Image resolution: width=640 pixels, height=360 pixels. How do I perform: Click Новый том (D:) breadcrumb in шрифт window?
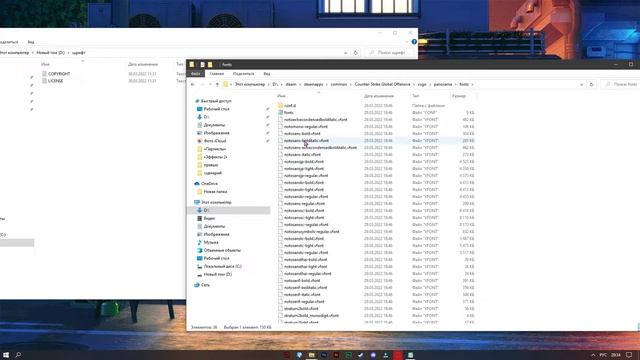(51, 53)
